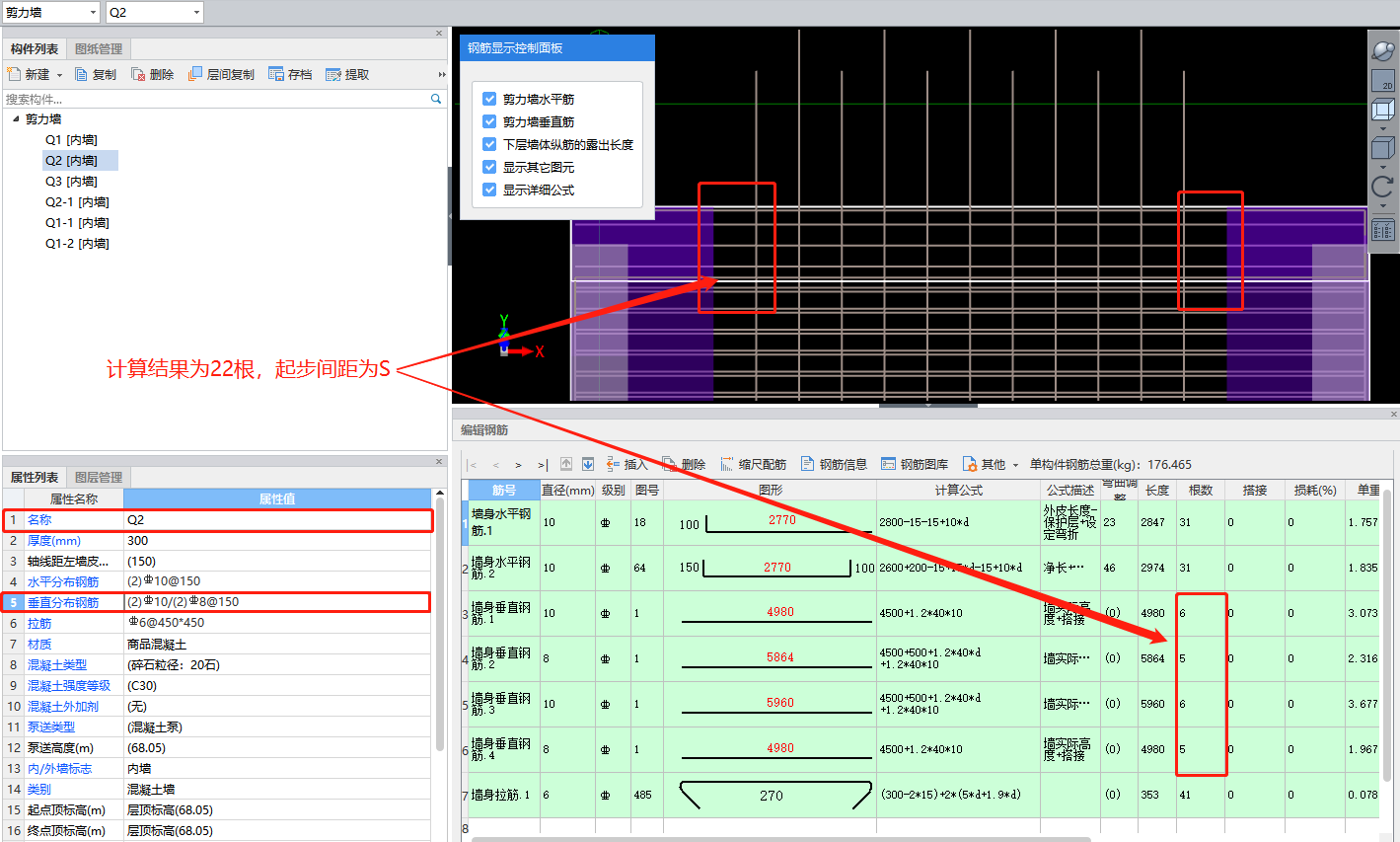Close the component list panel
Screen dimensions: 1400x842
[x=439, y=34]
